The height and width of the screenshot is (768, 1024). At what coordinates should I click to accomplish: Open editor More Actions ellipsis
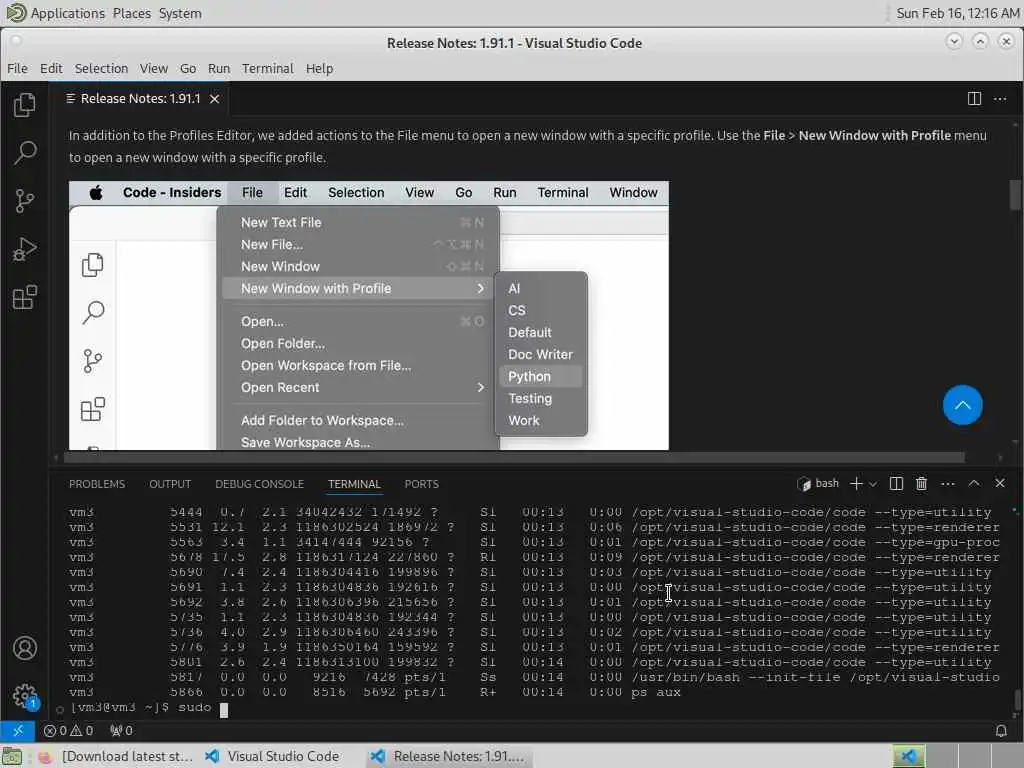1000,99
